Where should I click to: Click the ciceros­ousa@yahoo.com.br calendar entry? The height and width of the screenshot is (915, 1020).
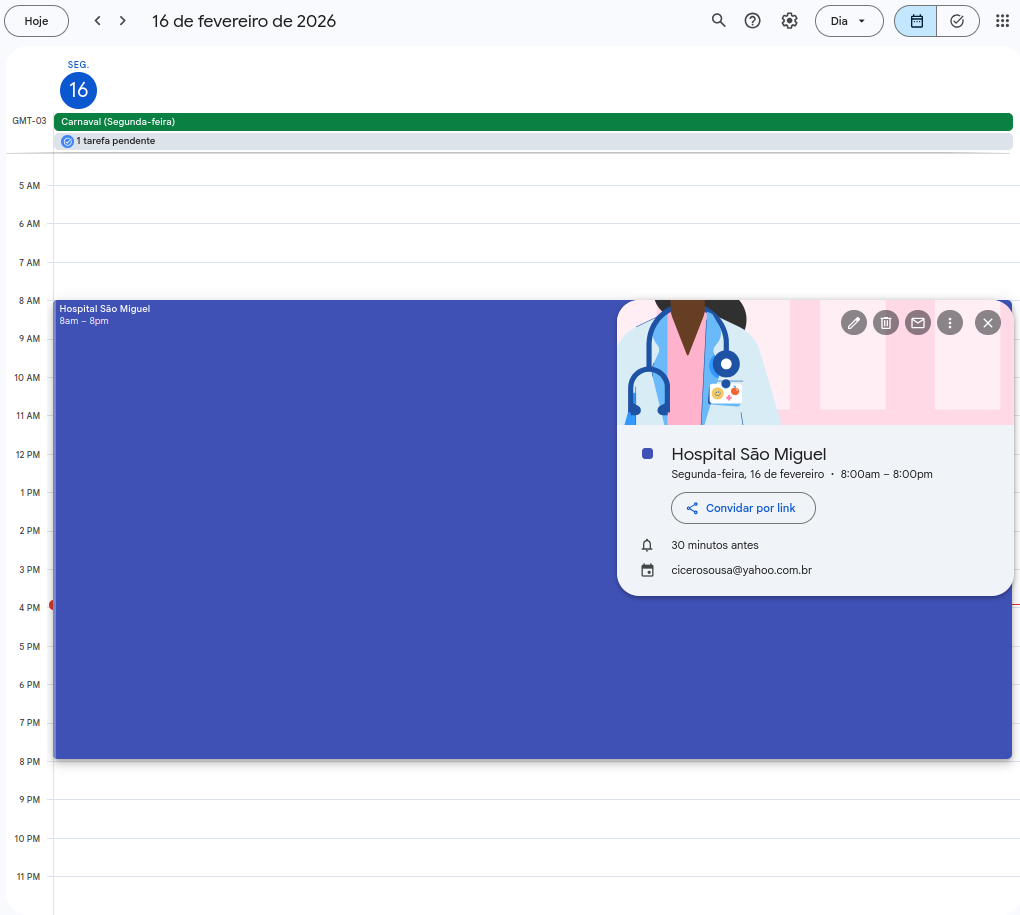(x=742, y=570)
